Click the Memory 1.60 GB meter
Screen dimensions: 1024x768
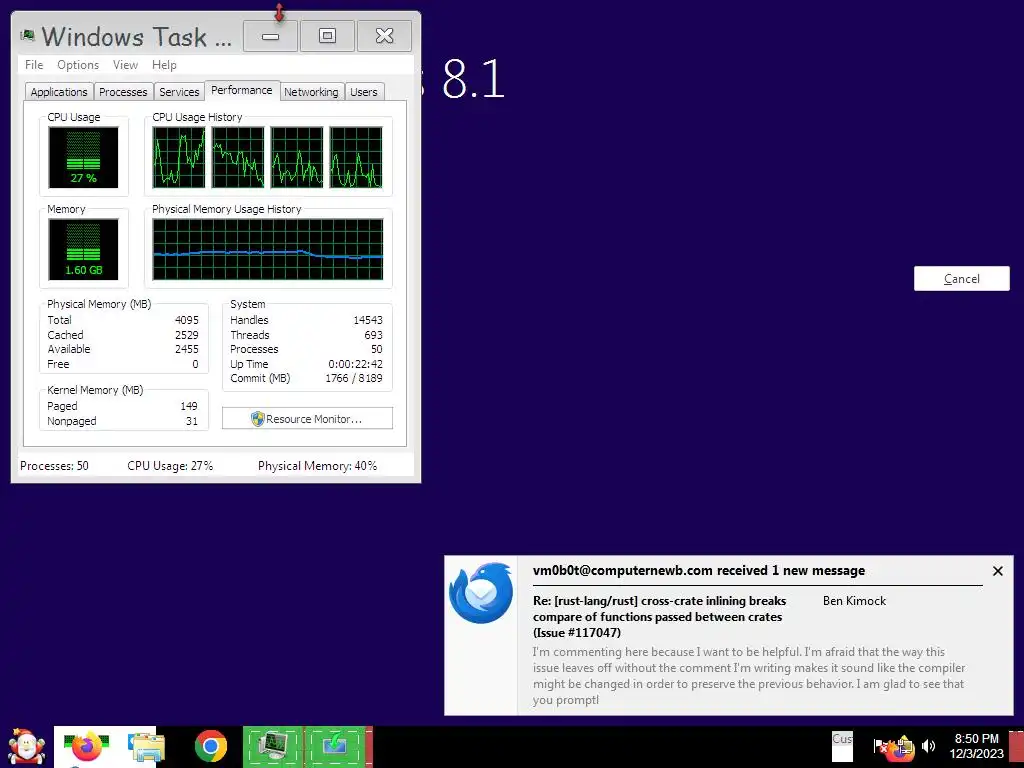point(83,249)
